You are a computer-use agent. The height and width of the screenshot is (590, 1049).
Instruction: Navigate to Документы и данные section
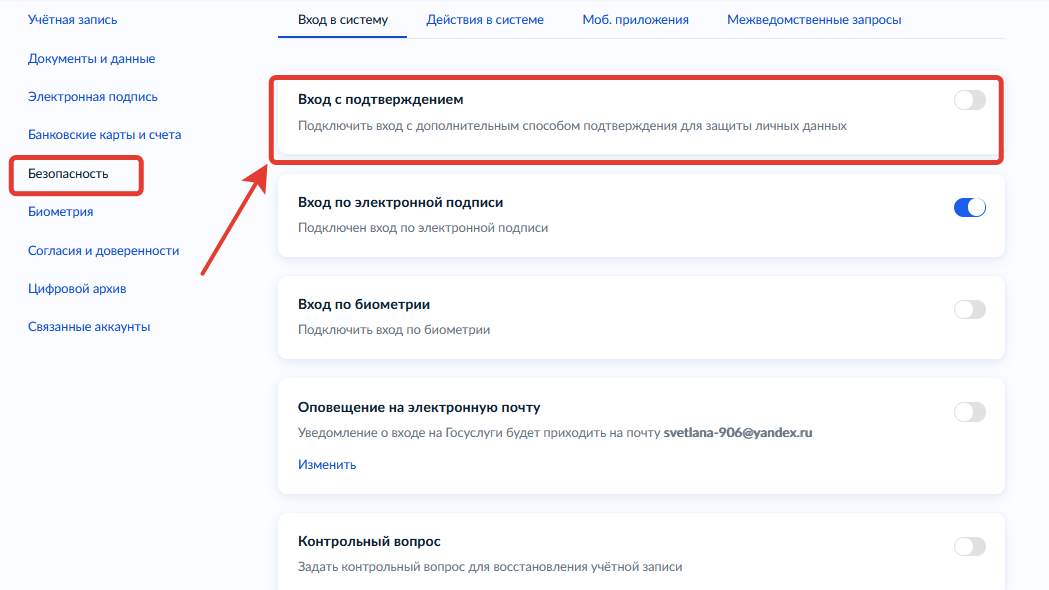click(x=91, y=59)
